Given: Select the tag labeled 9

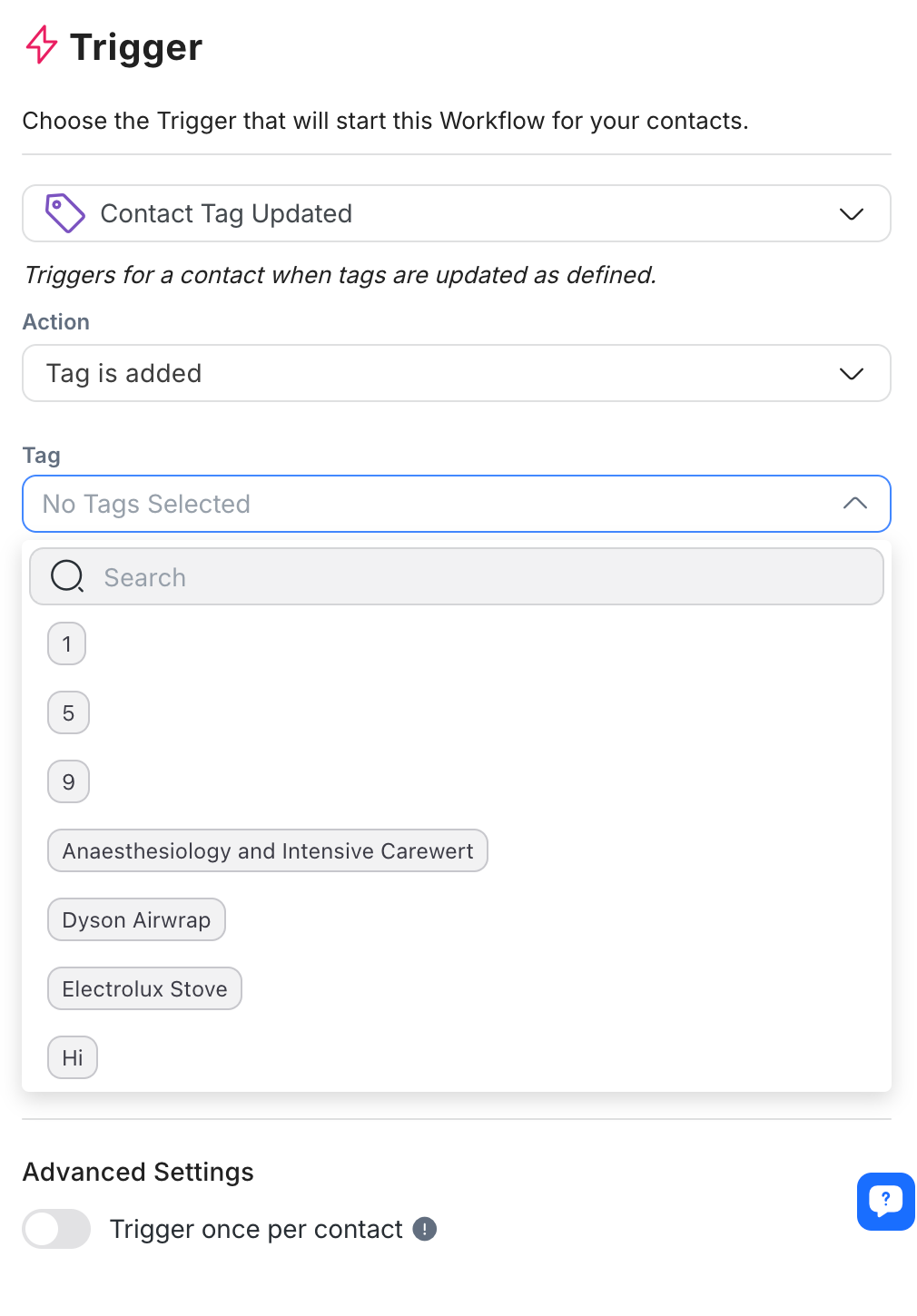Looking at the screenshot, I should pos(68,782).
